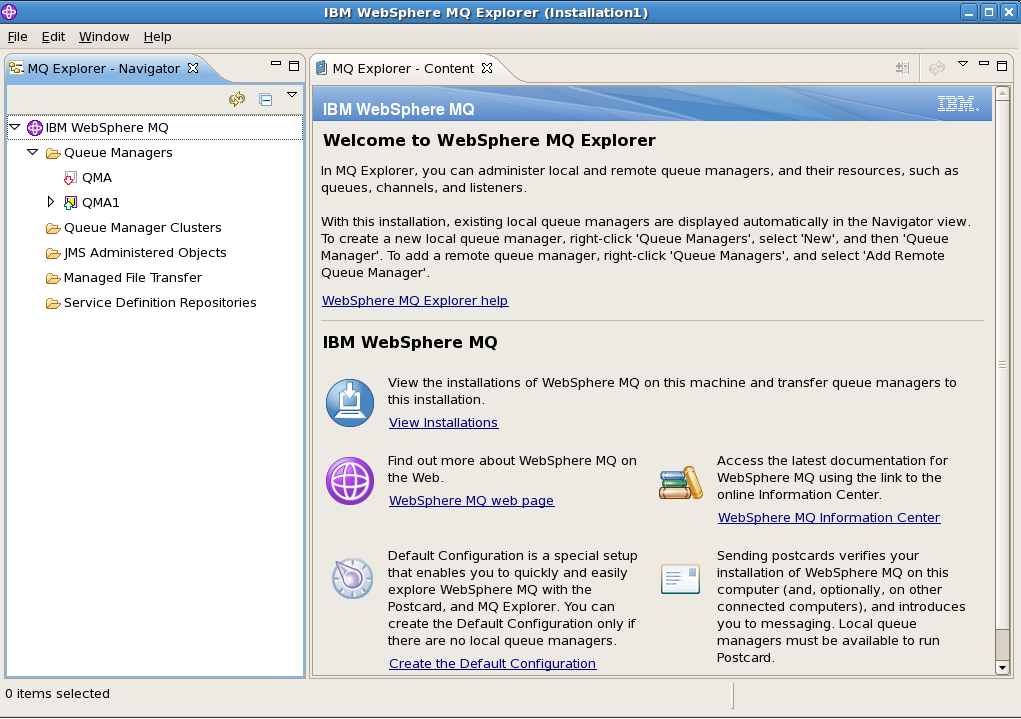Click the View Installations install icon
Viewport: 1021px width, 719px height.
point(349,402)
